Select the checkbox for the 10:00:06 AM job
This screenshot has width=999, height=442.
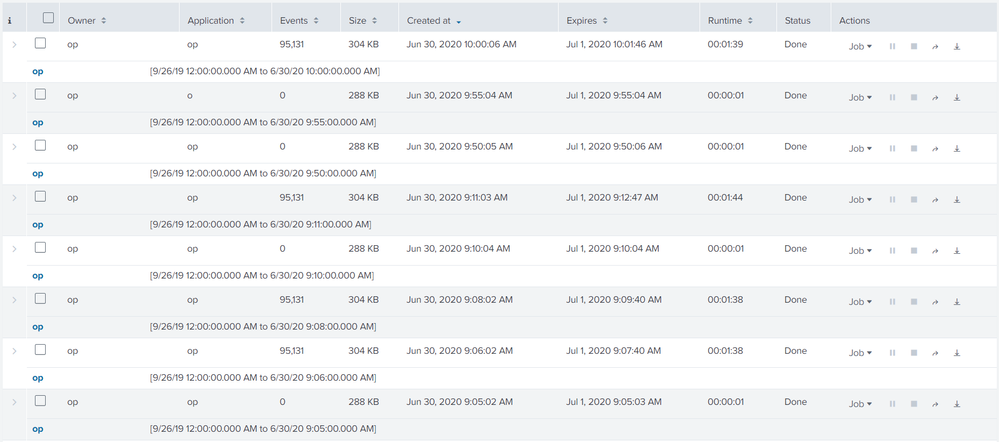(x=41, y=44)
